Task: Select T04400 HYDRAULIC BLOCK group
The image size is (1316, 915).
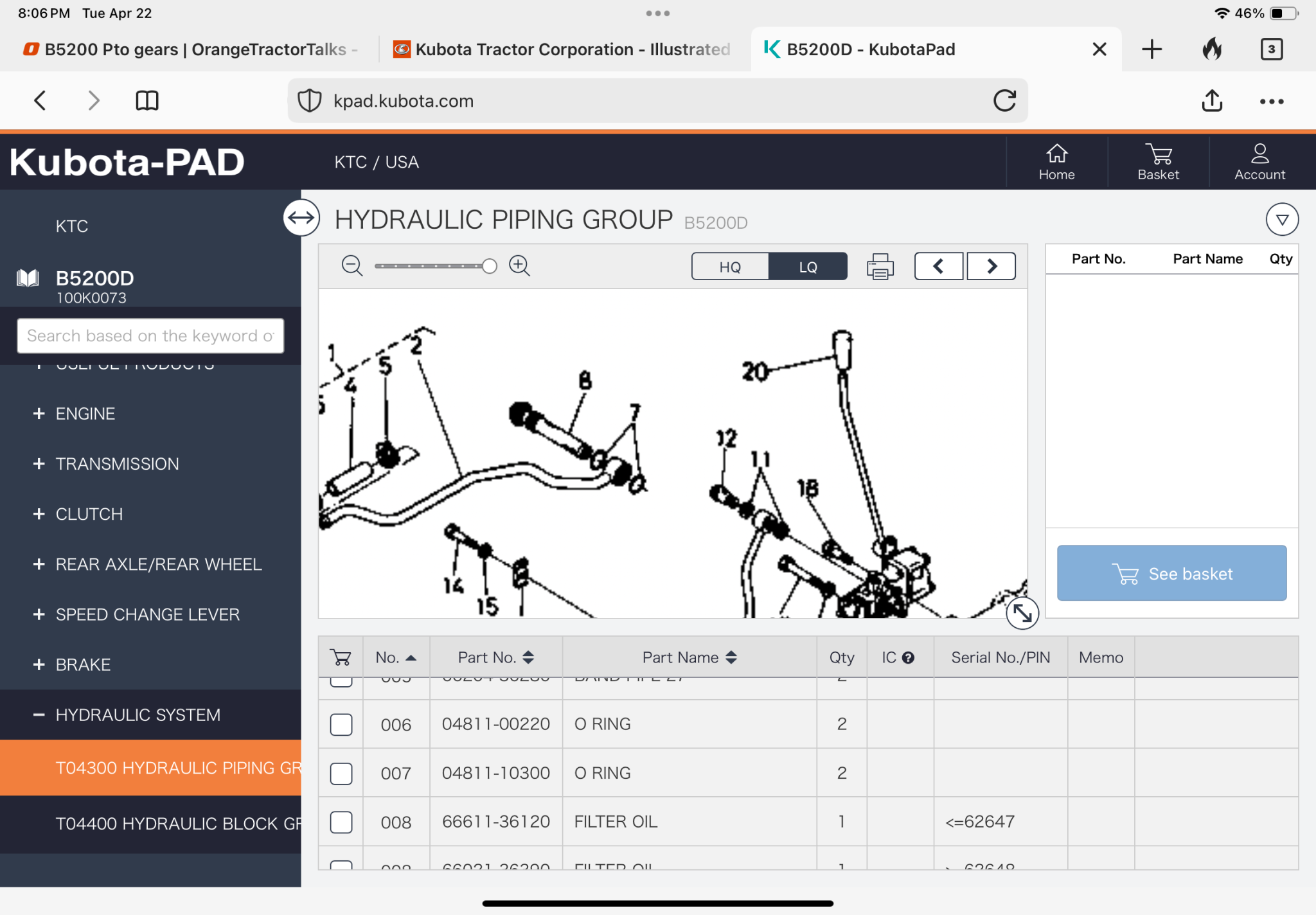Action: [x=178, y=824]
